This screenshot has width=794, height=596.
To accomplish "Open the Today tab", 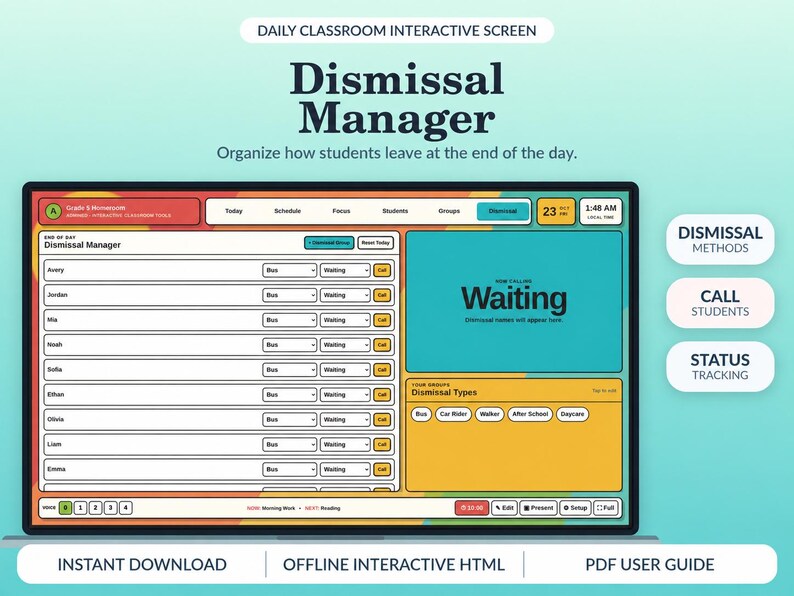I will (x=233, y=211).
